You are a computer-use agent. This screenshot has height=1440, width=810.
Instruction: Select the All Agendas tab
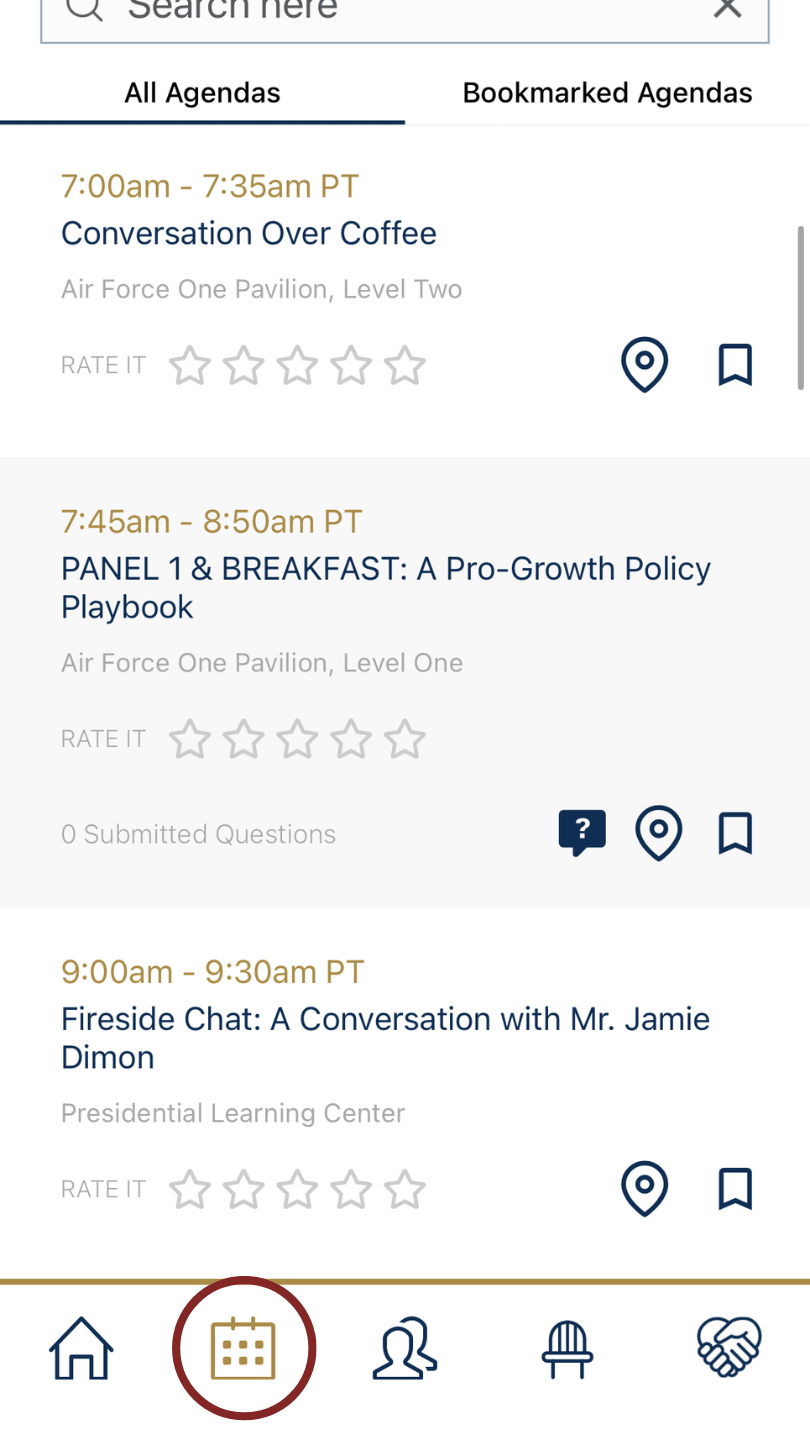[x=202, y=93]
